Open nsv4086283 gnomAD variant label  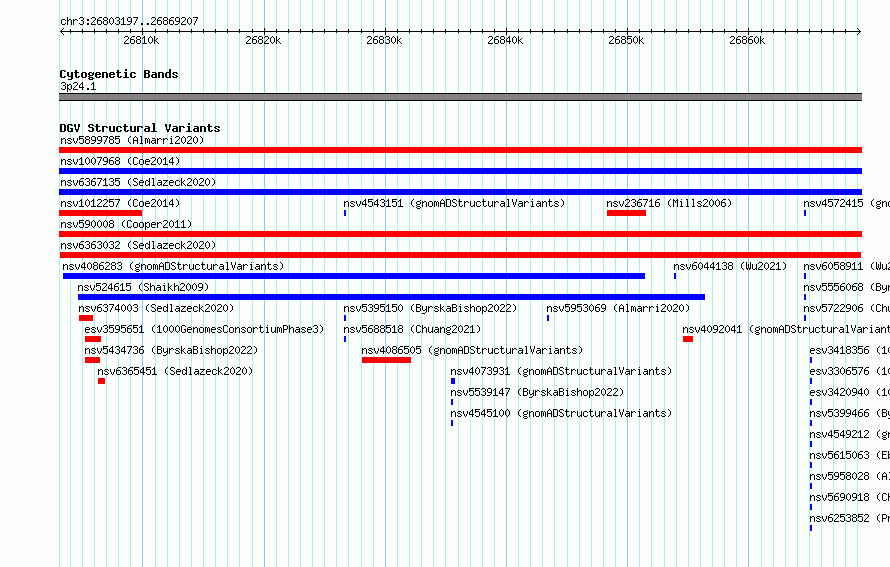tap(173, 266)
